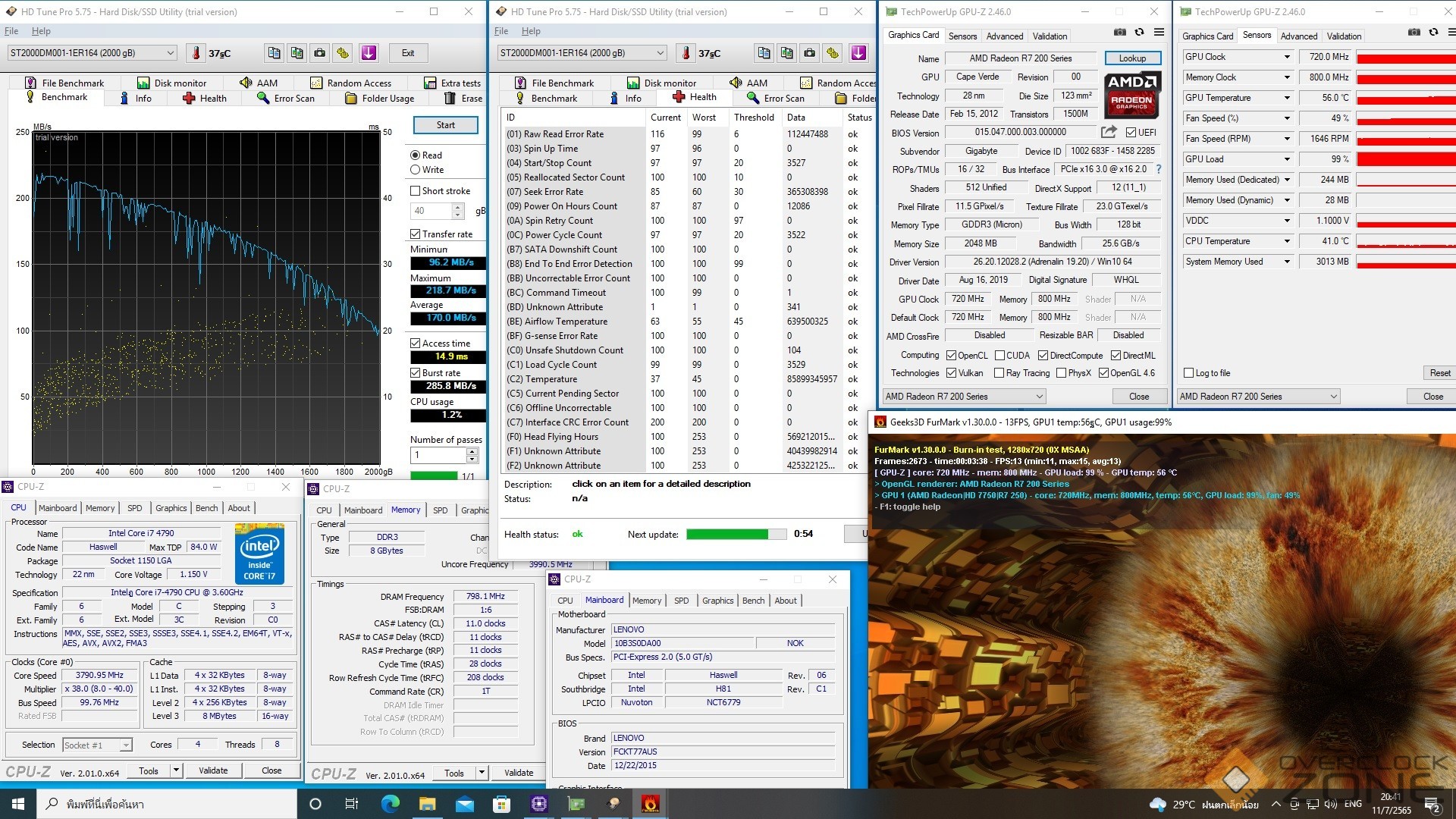1456x819 pixels.
Task: Click the BIOS export share icon
Action: click(x=1109, y=132)
